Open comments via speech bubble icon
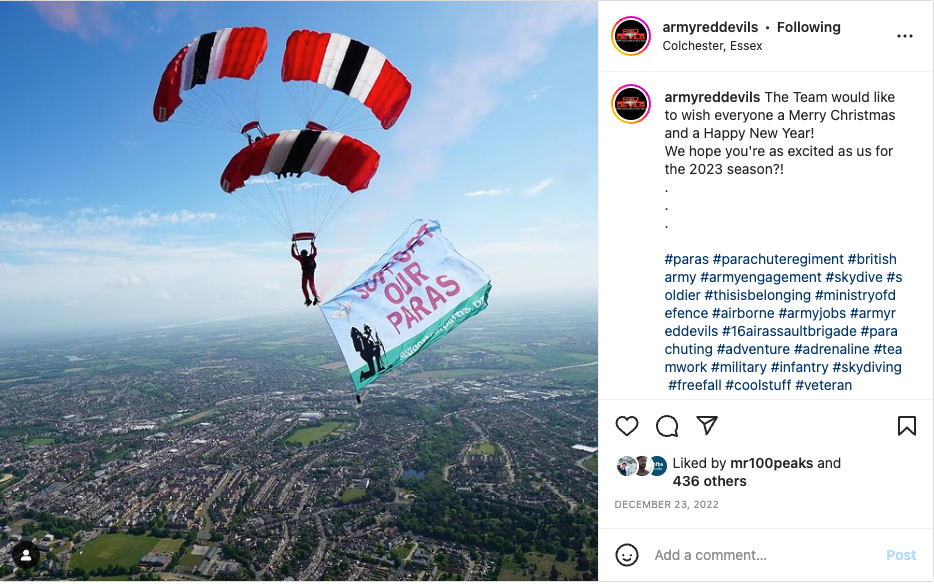Screen dimensions: 934x584 [667, 426]
